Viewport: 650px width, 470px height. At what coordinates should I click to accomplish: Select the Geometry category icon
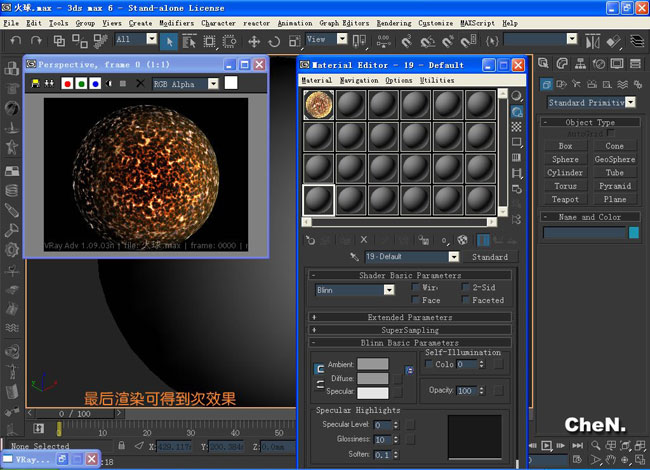click(x=546, y=85)
